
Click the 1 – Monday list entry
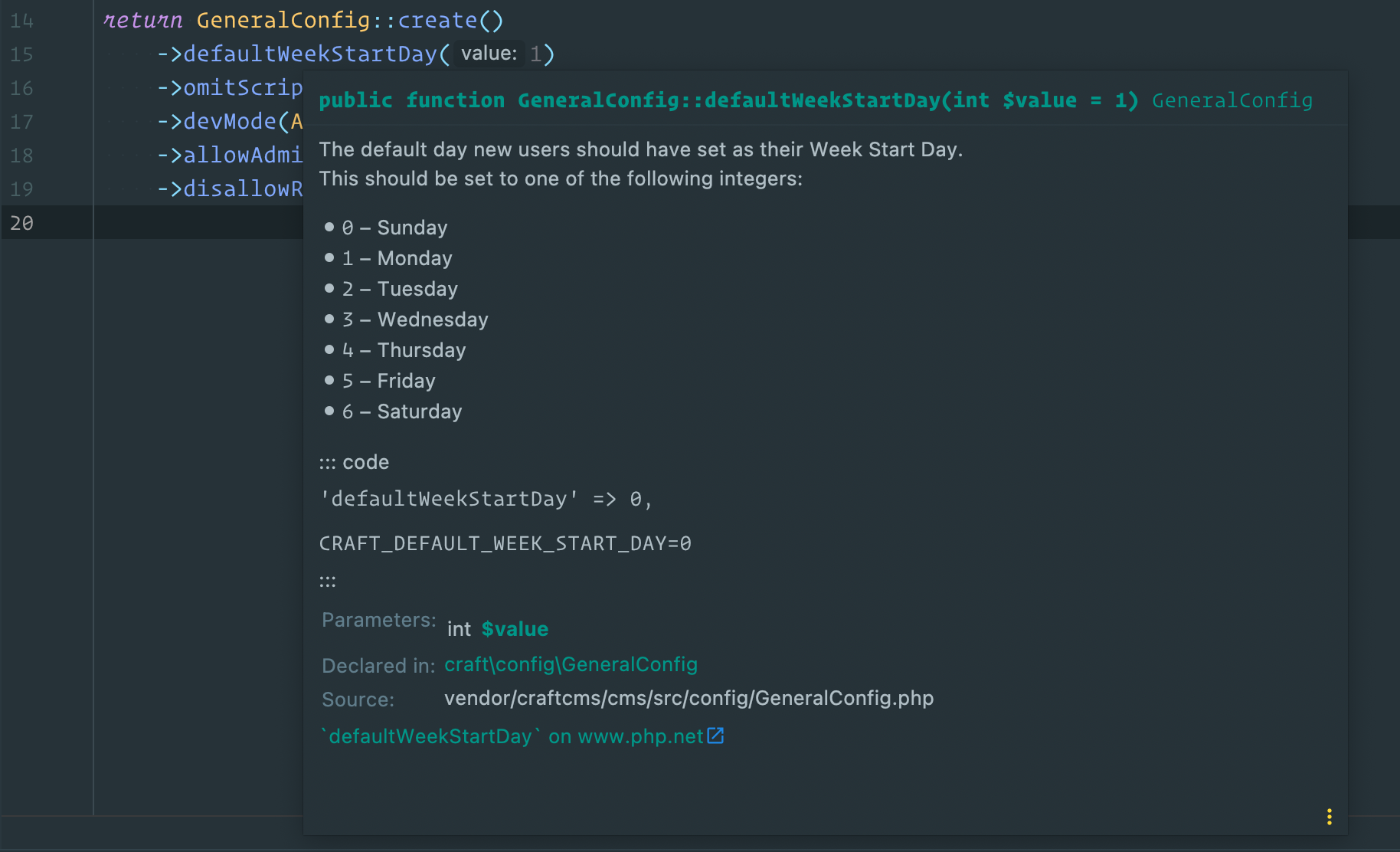(x=396, y=258)
